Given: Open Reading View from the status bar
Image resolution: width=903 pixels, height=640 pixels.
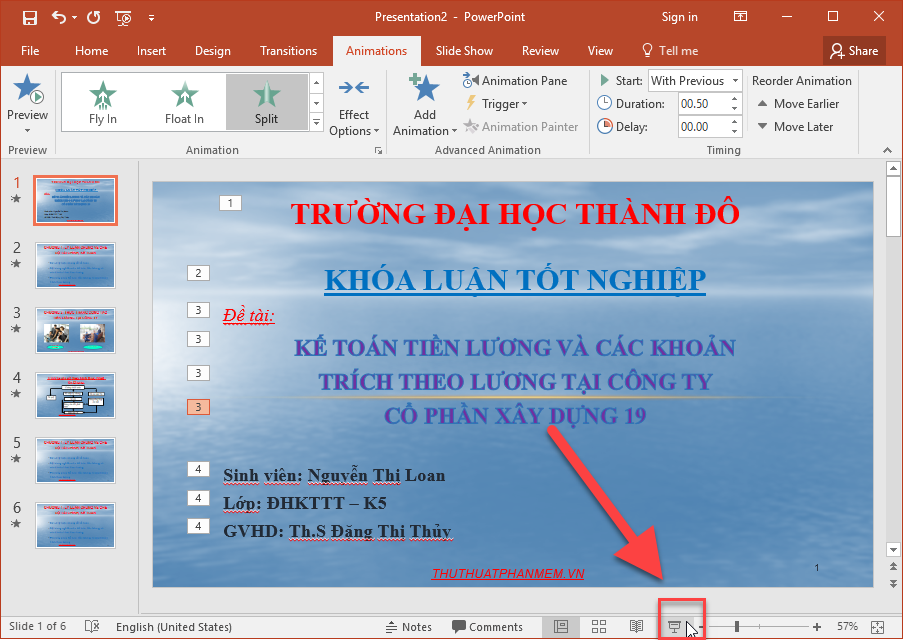Looking at the screenshot, I should coord(637,626).
